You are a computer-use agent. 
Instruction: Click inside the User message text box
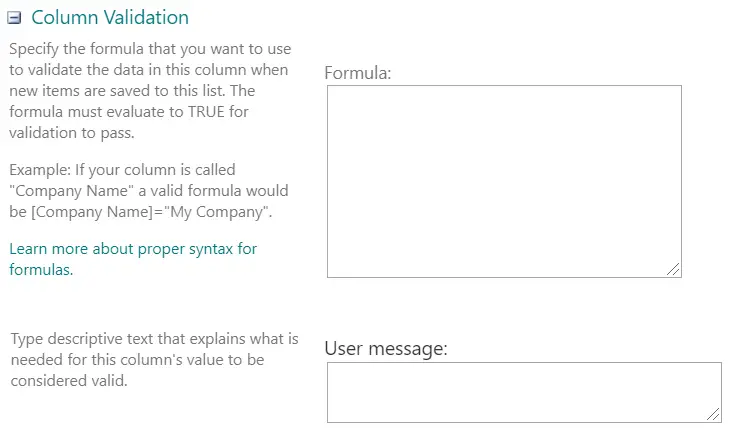pos(523,392)
